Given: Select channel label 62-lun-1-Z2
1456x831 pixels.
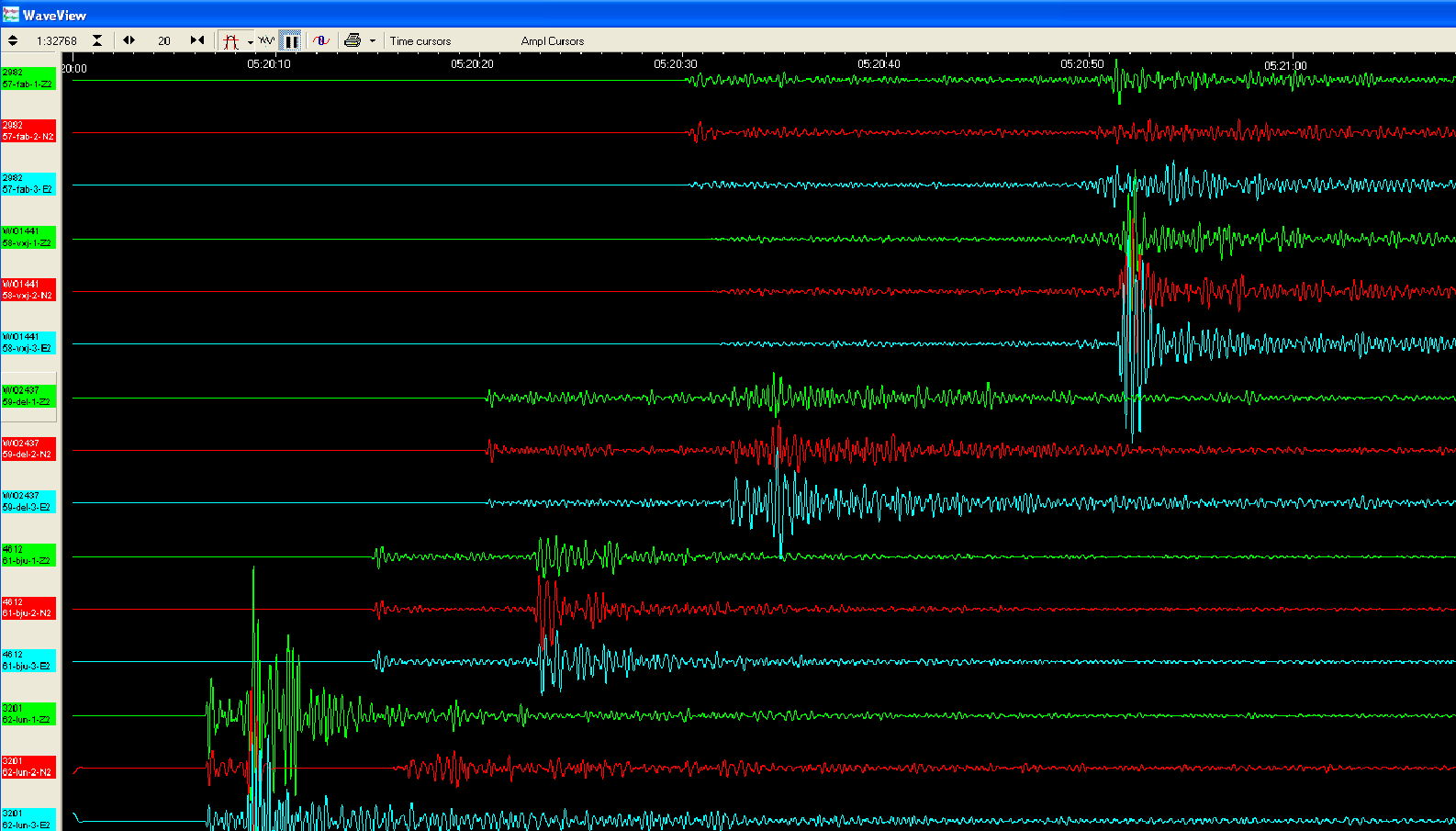Looking at the screenshot, I should tap(28, 713).
